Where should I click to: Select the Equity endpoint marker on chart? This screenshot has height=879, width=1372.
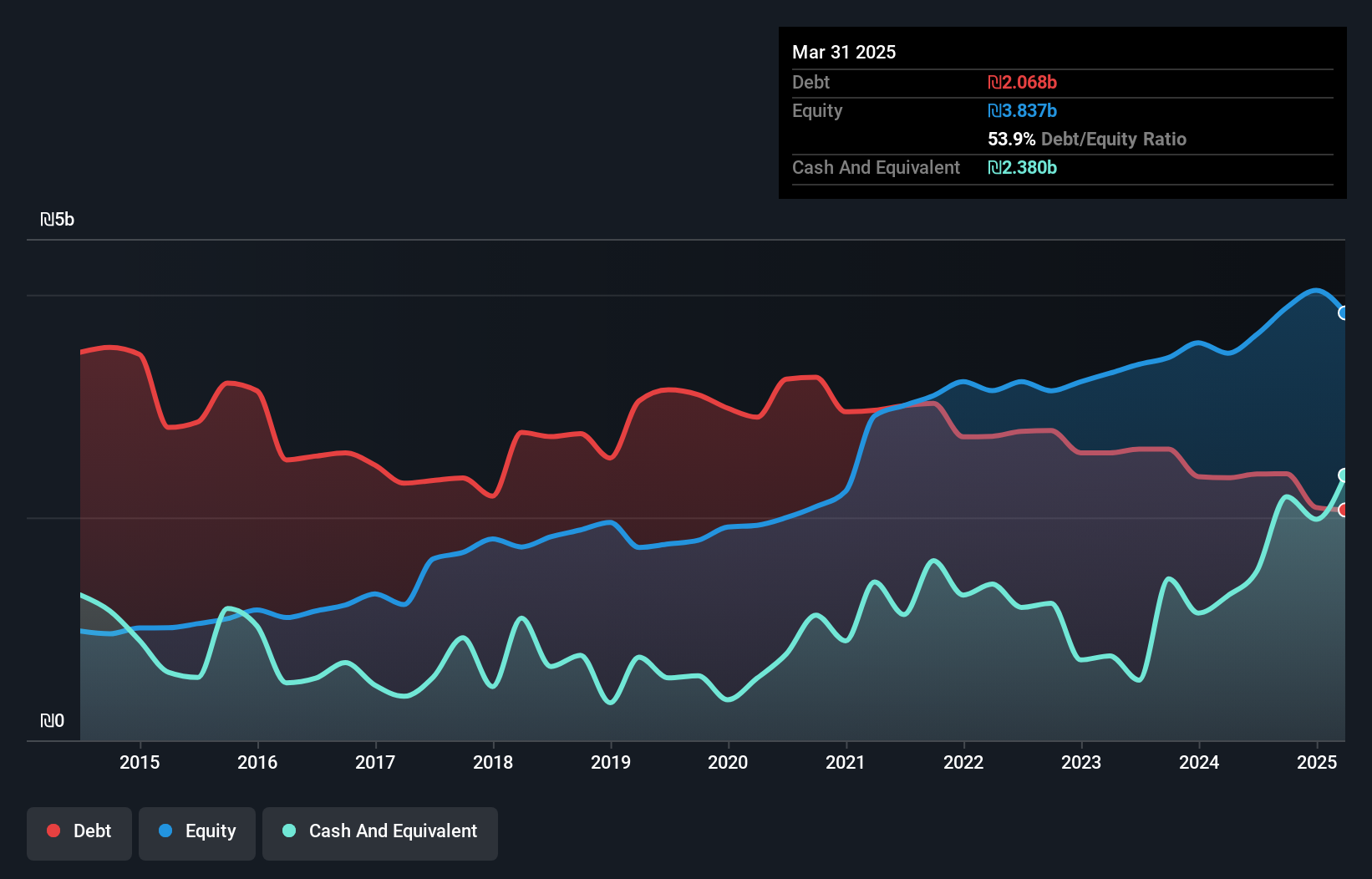[1344, 312]
